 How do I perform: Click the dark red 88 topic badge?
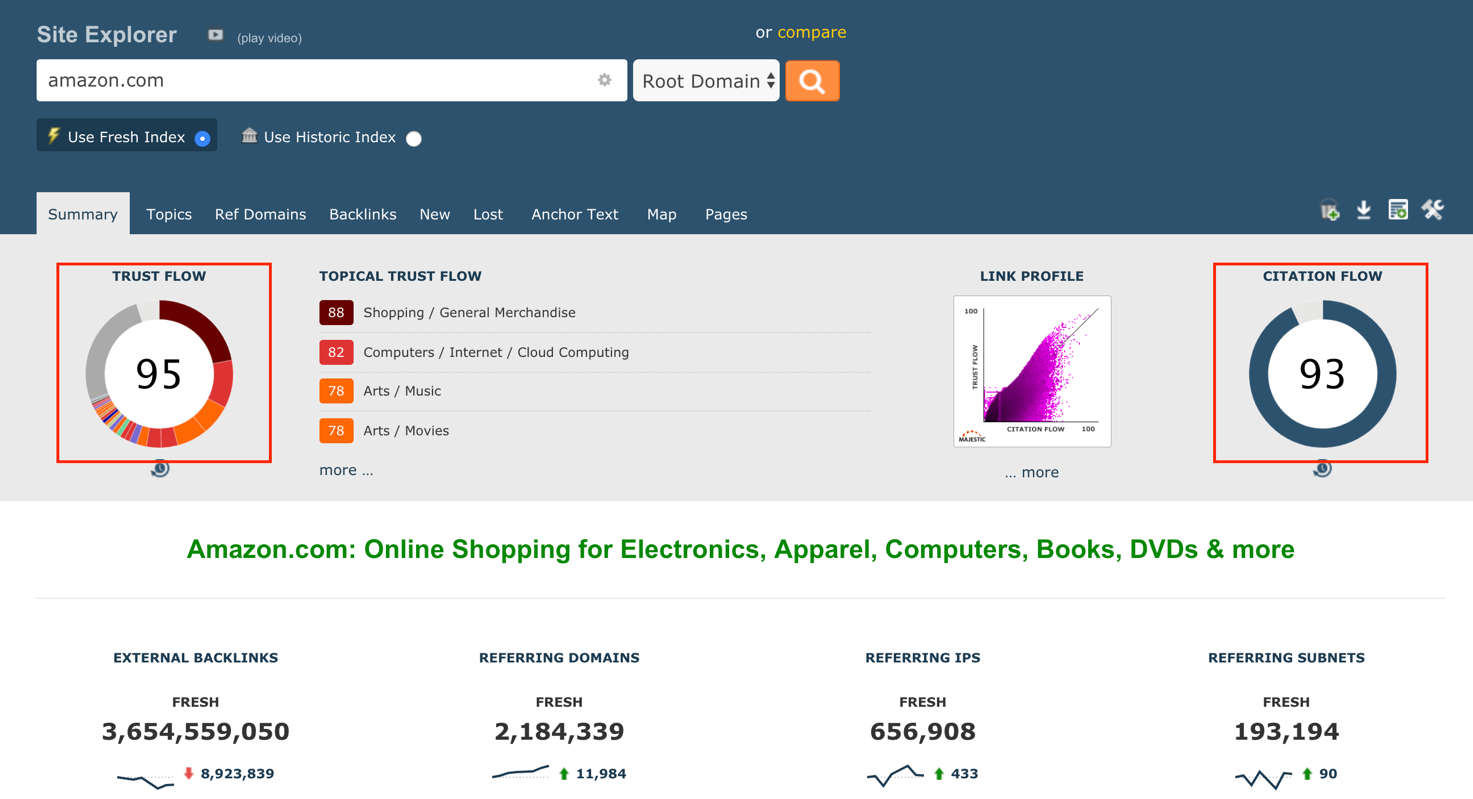click(336, 313)
